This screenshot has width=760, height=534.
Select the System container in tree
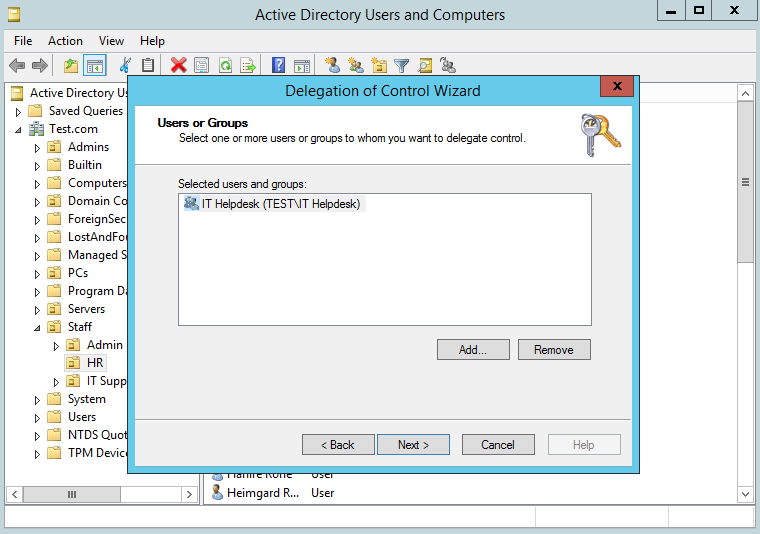click(x=77, y=399)
